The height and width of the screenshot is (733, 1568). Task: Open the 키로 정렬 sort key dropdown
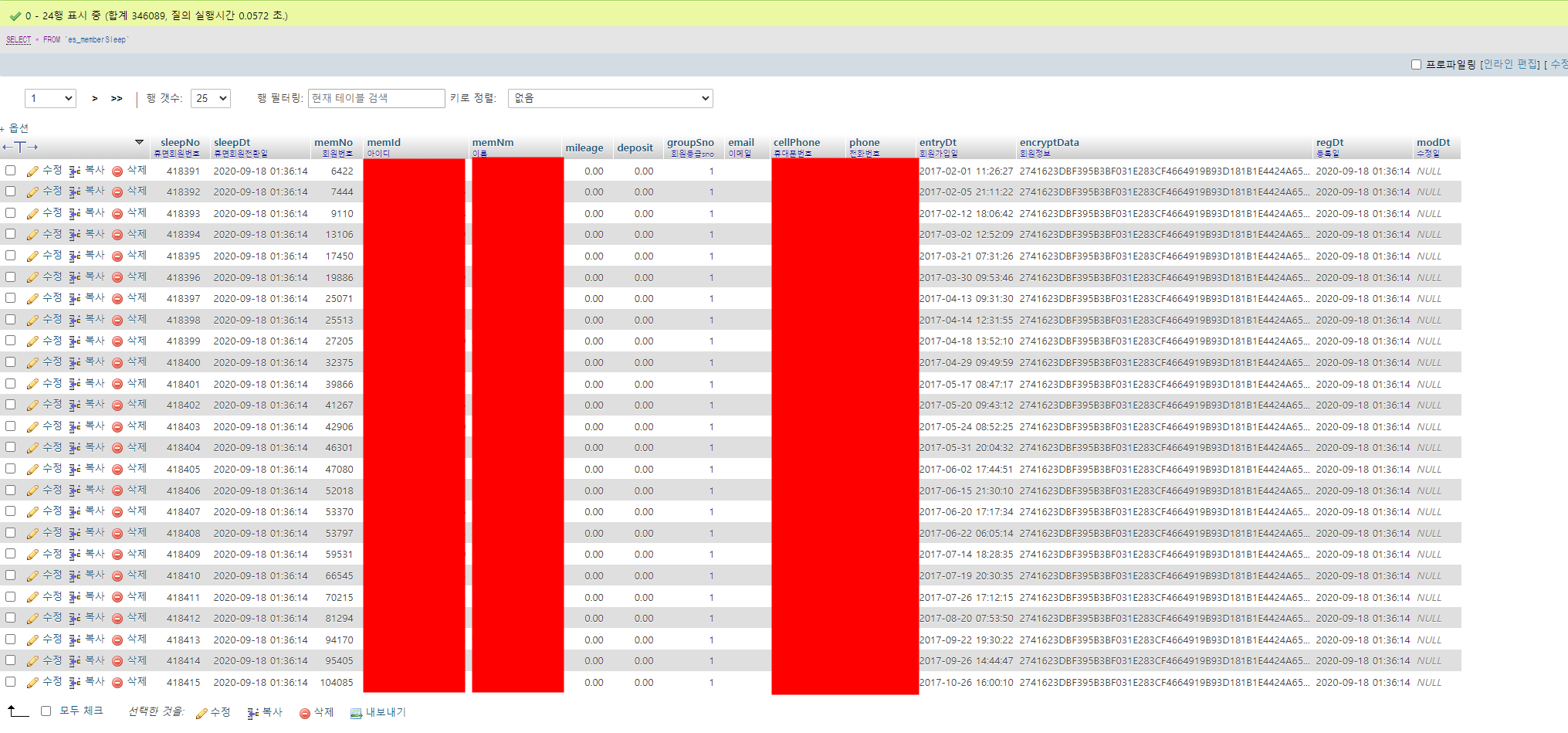coord(610,98)
